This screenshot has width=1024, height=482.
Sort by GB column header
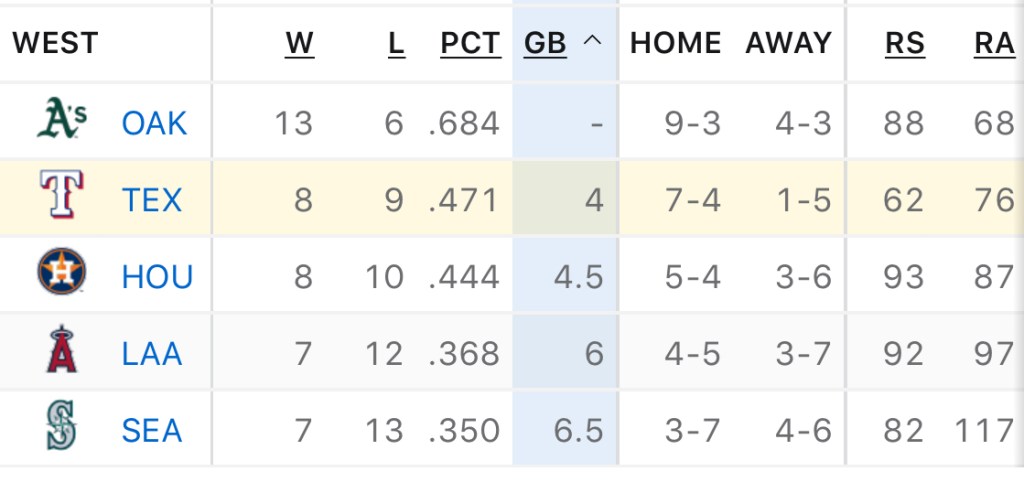pos(545,43)
